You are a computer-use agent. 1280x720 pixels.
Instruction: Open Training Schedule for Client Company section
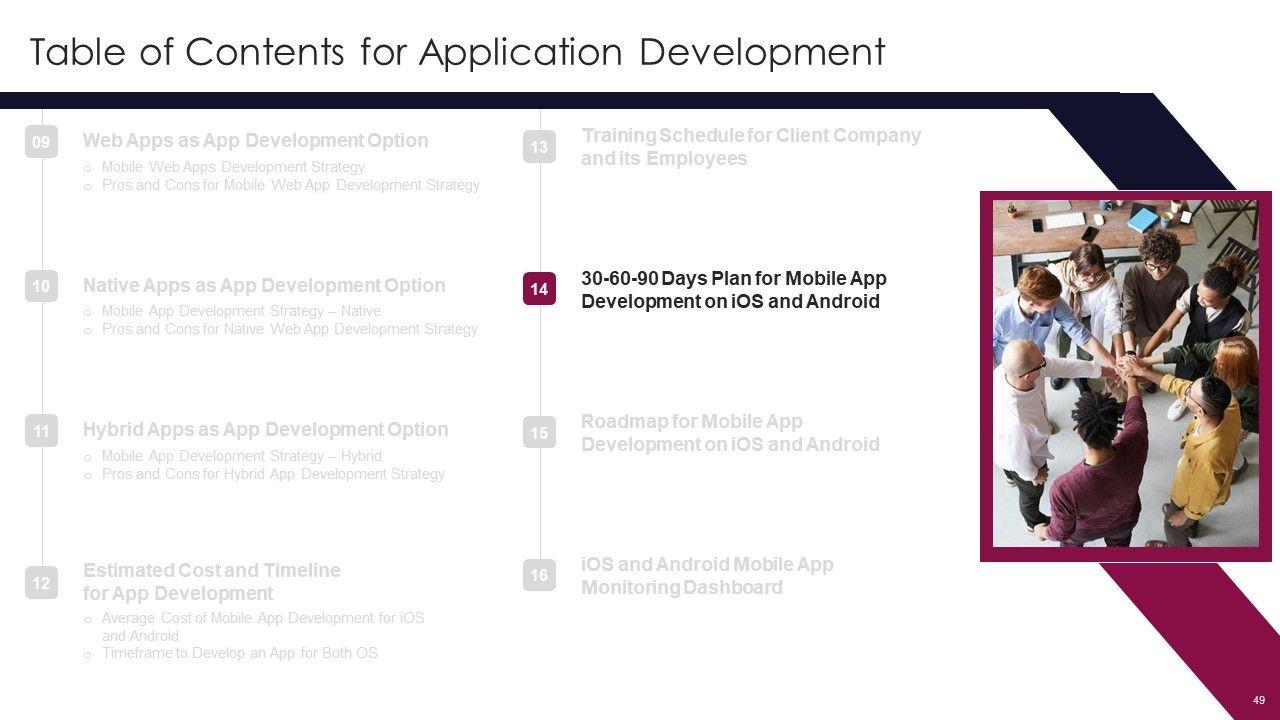click(x=750, y=147)
